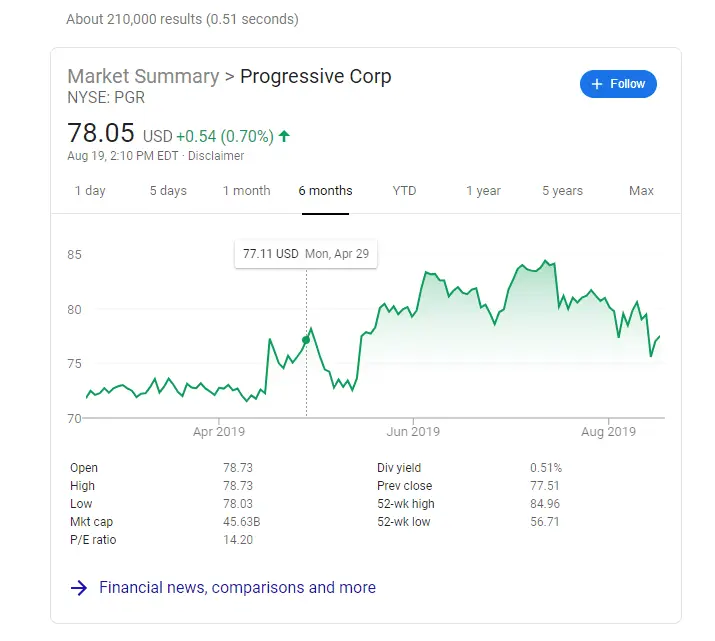Select the 6 months tab
The width and height of the screenshot is (715, 641).
[x=325, y=191]
